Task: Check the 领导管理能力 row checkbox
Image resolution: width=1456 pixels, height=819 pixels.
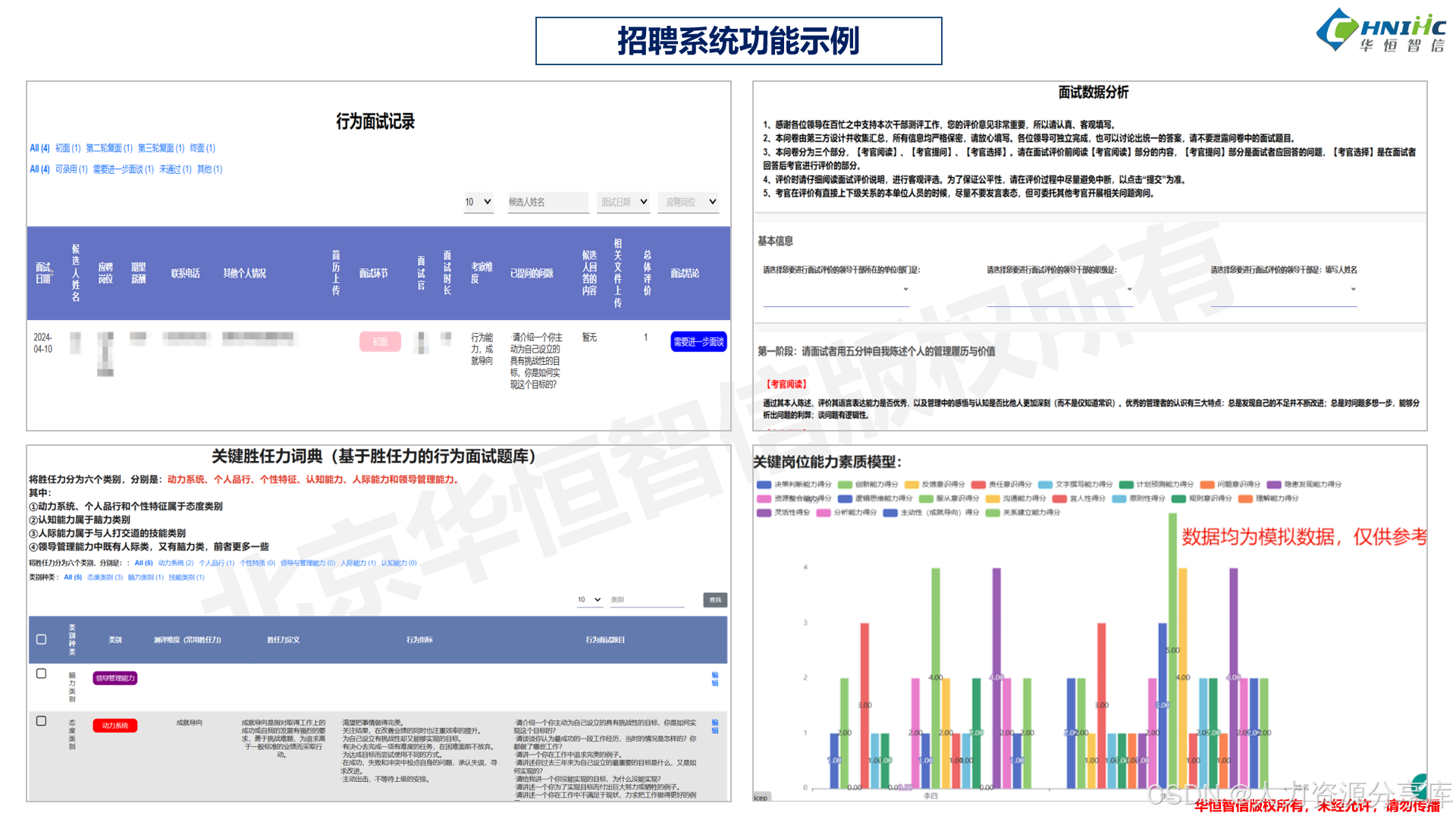Action: [42, 673]
